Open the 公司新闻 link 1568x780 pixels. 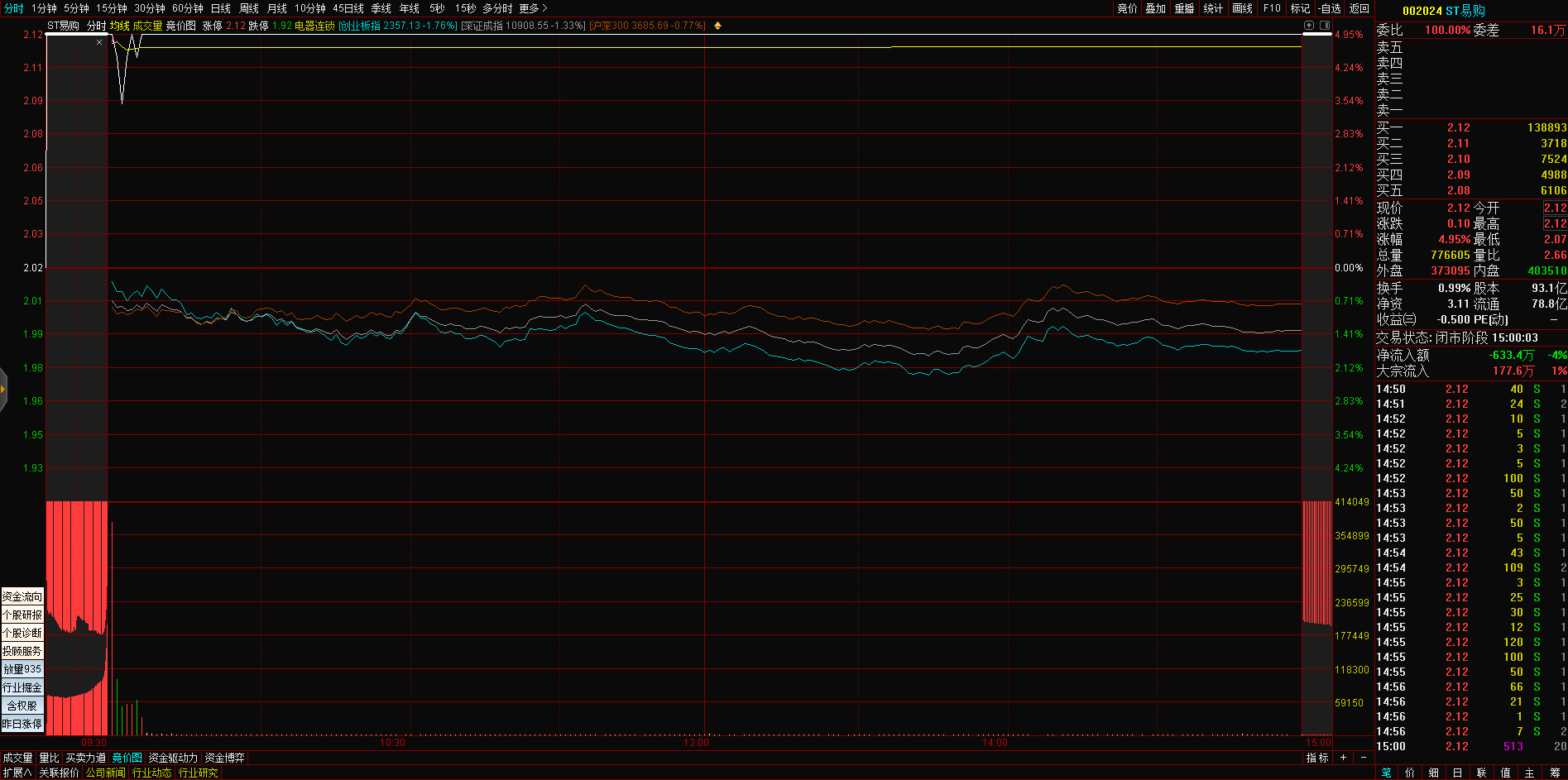point(105,773)
